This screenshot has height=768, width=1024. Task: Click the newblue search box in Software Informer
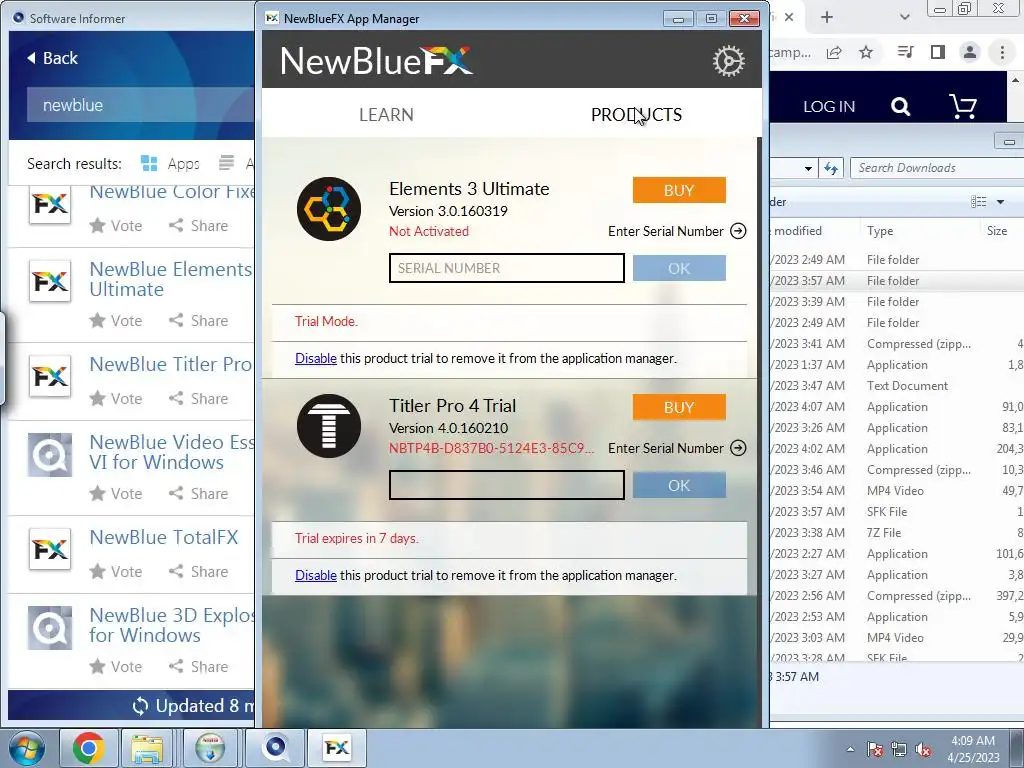[140, 105]
